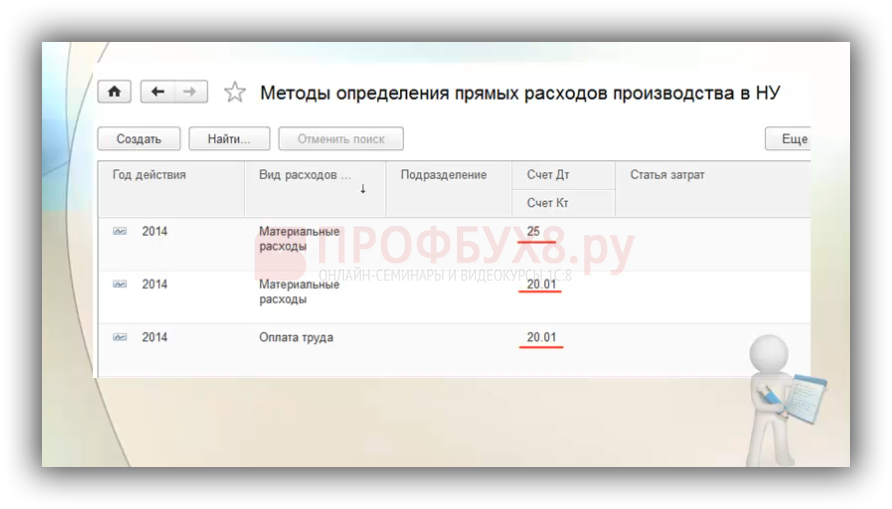Open search with the Найти... button

click(229, 139)
